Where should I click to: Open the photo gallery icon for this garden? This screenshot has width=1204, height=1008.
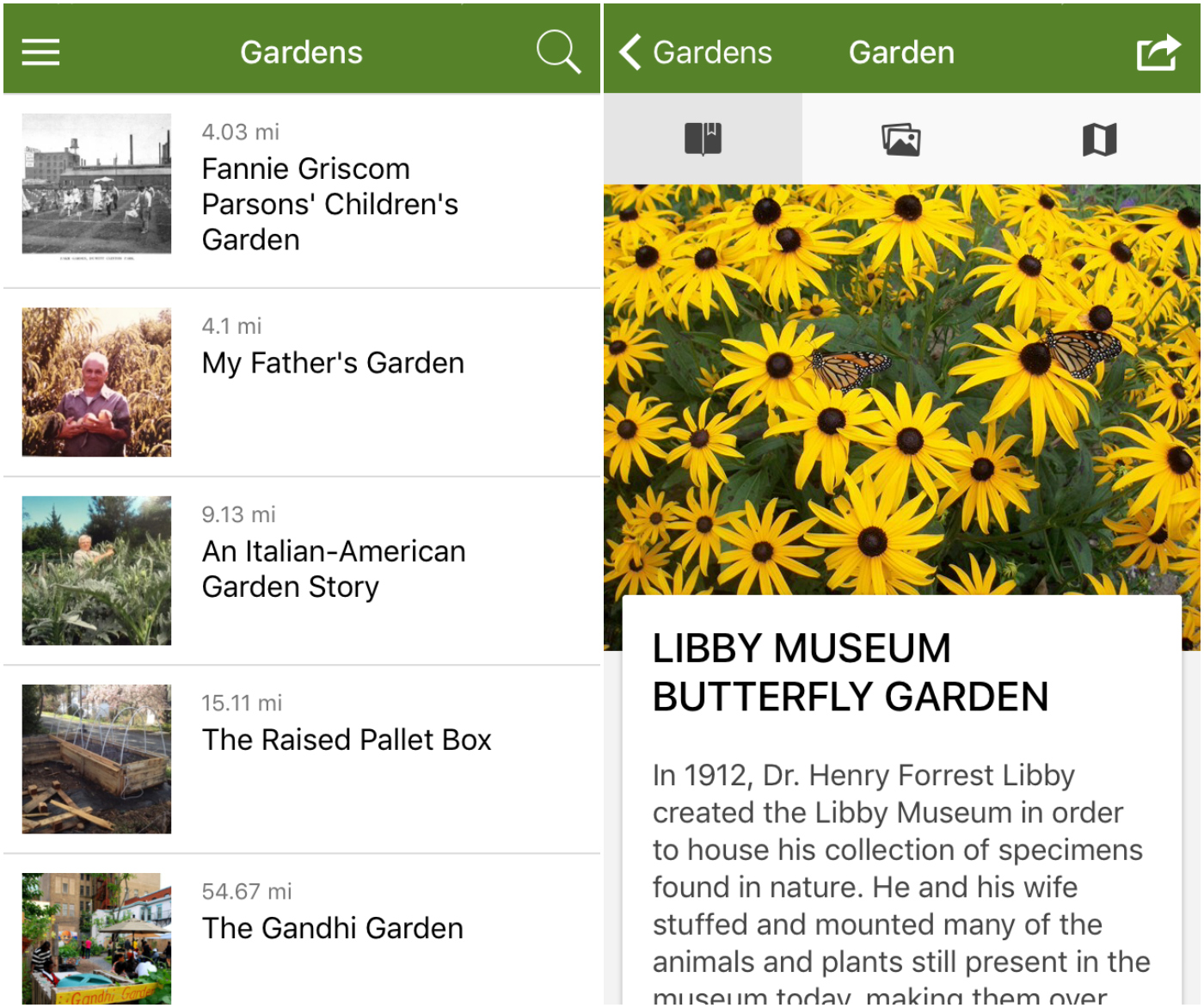tap(901, 138)
